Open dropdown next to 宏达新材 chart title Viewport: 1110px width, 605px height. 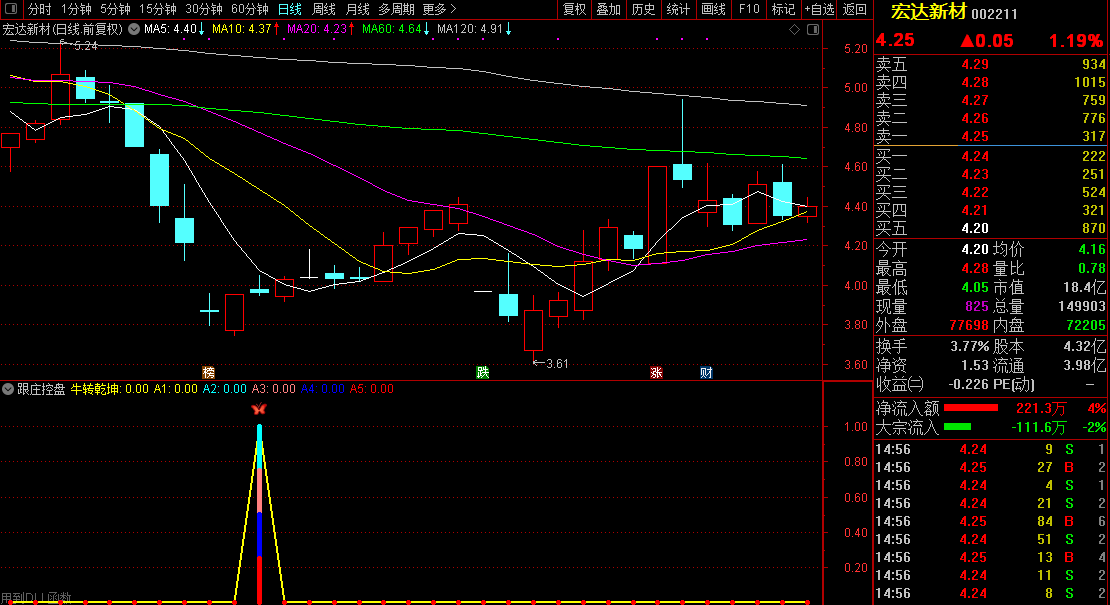134,29
